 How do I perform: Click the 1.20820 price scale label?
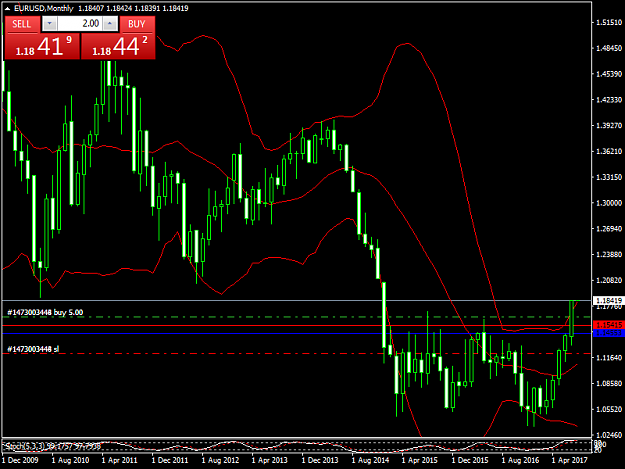[x=609, y=280]
